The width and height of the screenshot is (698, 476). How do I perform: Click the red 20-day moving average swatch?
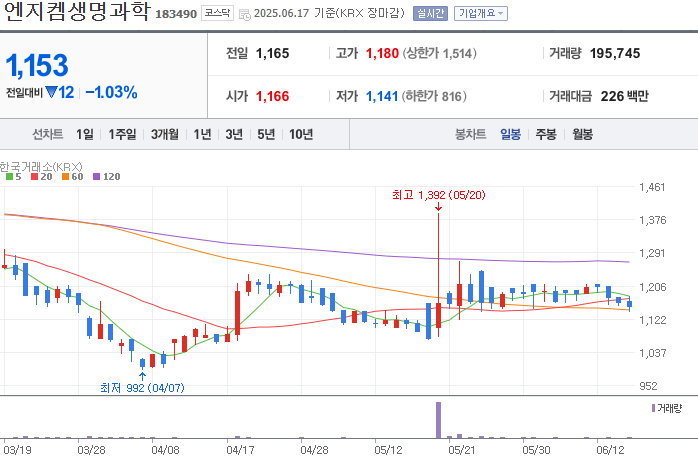(x=34, y=177)
